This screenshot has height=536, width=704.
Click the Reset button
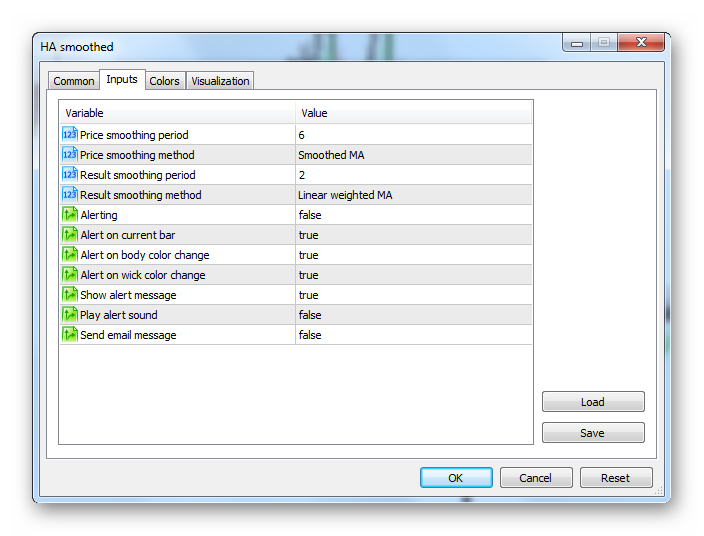click(616, 478)
